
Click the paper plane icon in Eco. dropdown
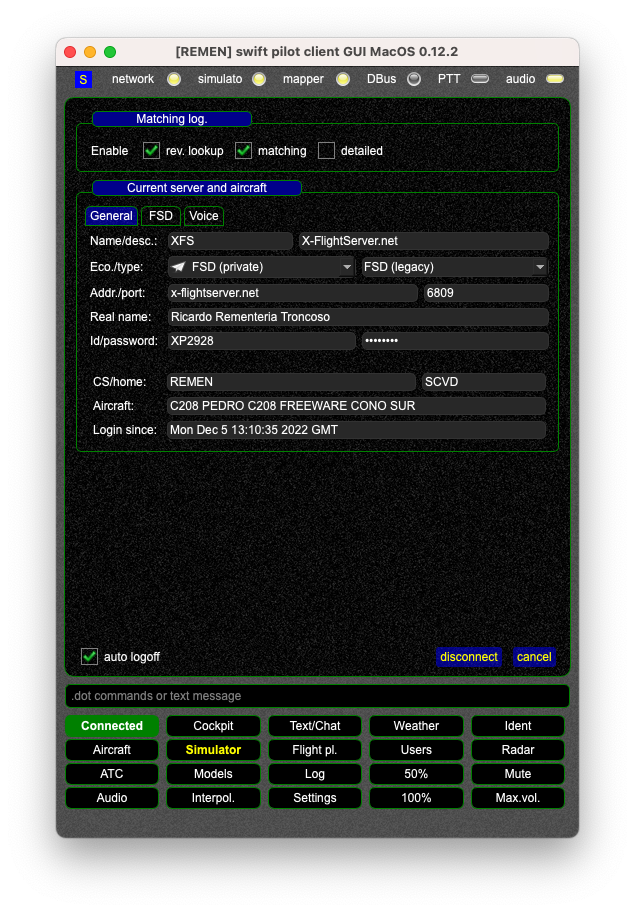click(x=179, y=267)
